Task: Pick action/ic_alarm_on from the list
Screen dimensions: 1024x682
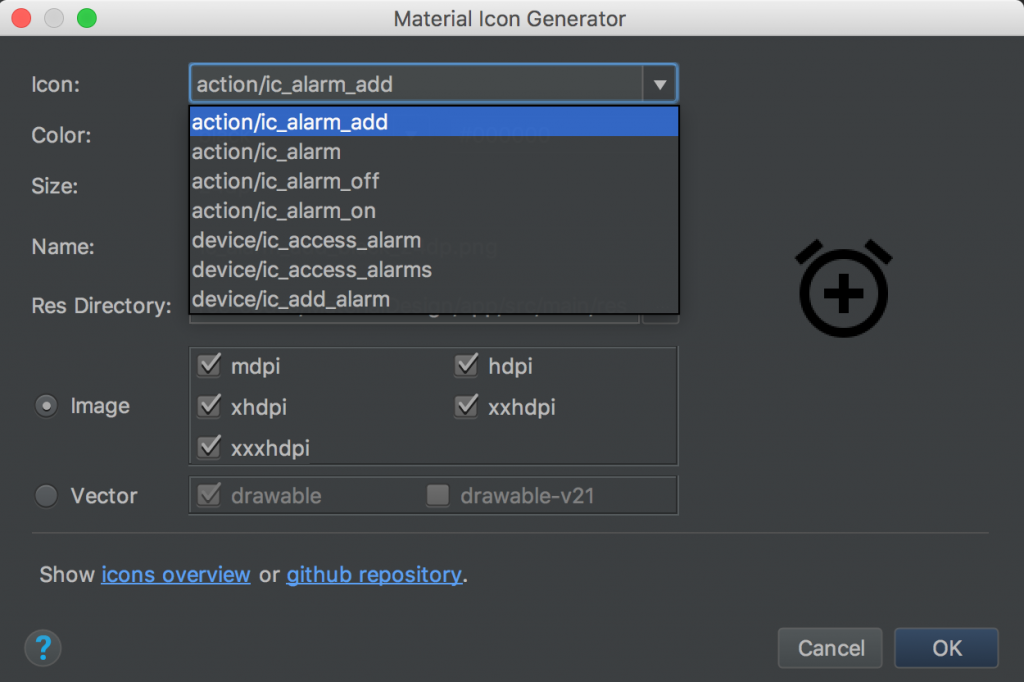Action: [284, 211]
